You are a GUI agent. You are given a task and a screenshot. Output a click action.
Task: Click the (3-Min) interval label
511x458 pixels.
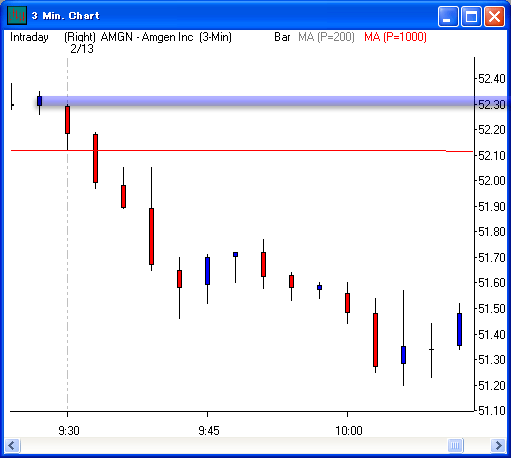215,37
